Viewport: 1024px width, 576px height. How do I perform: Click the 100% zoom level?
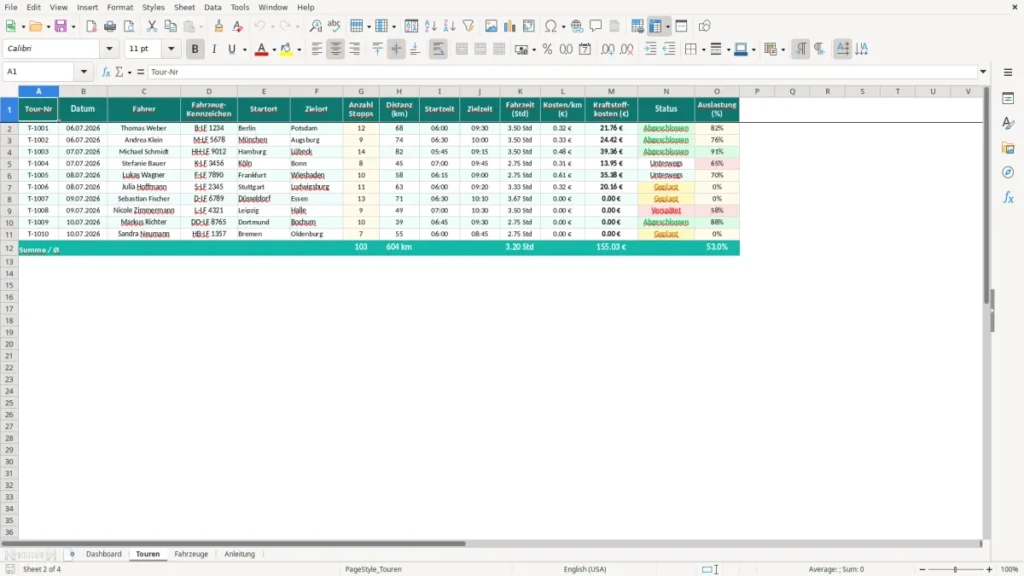(1010, 569)
